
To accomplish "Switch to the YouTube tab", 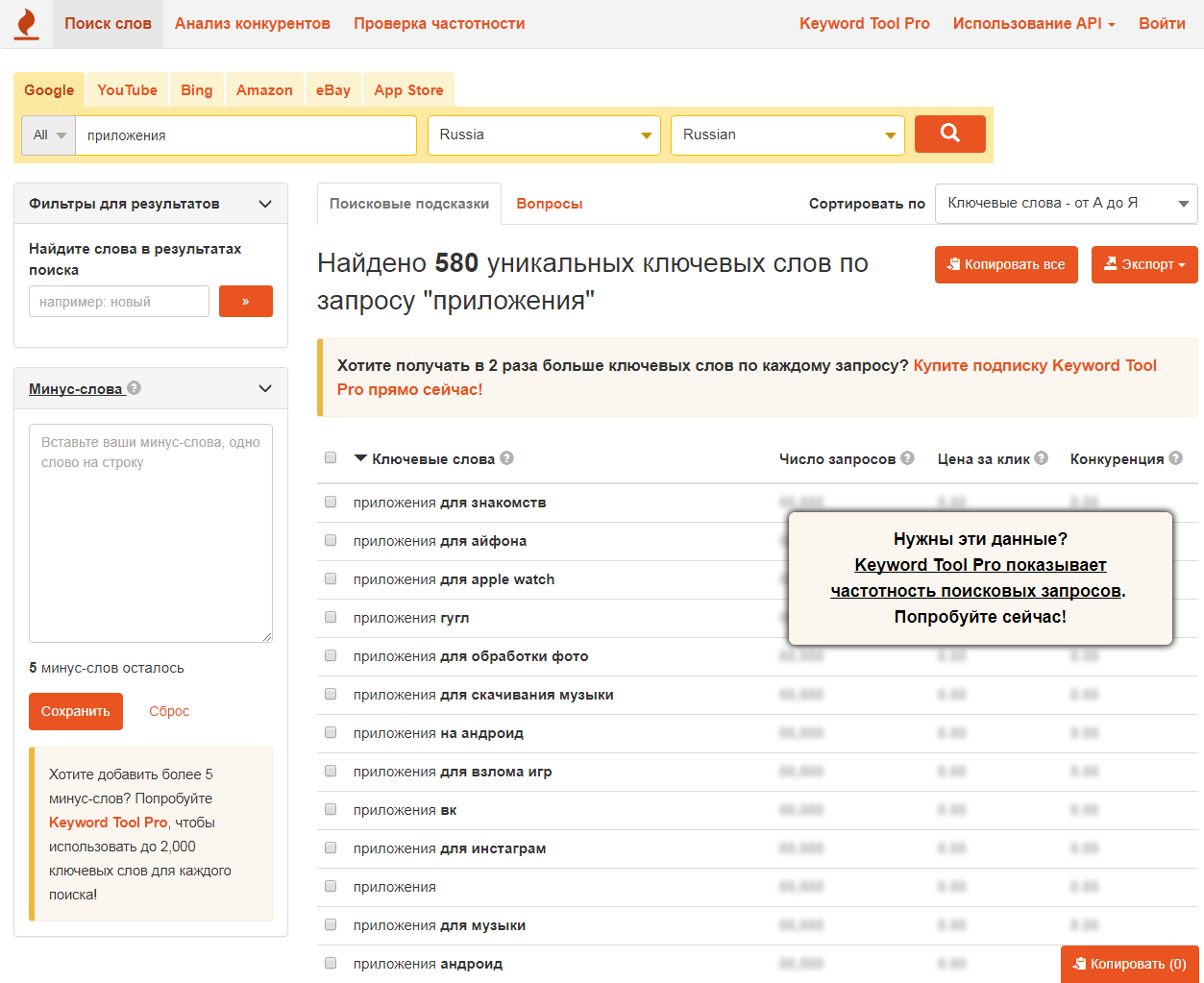I will pos(126,89).
